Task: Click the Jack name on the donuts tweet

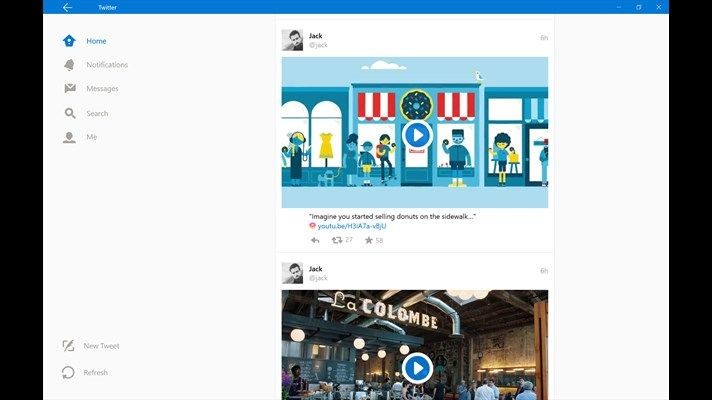Action: tap(316, 35)
